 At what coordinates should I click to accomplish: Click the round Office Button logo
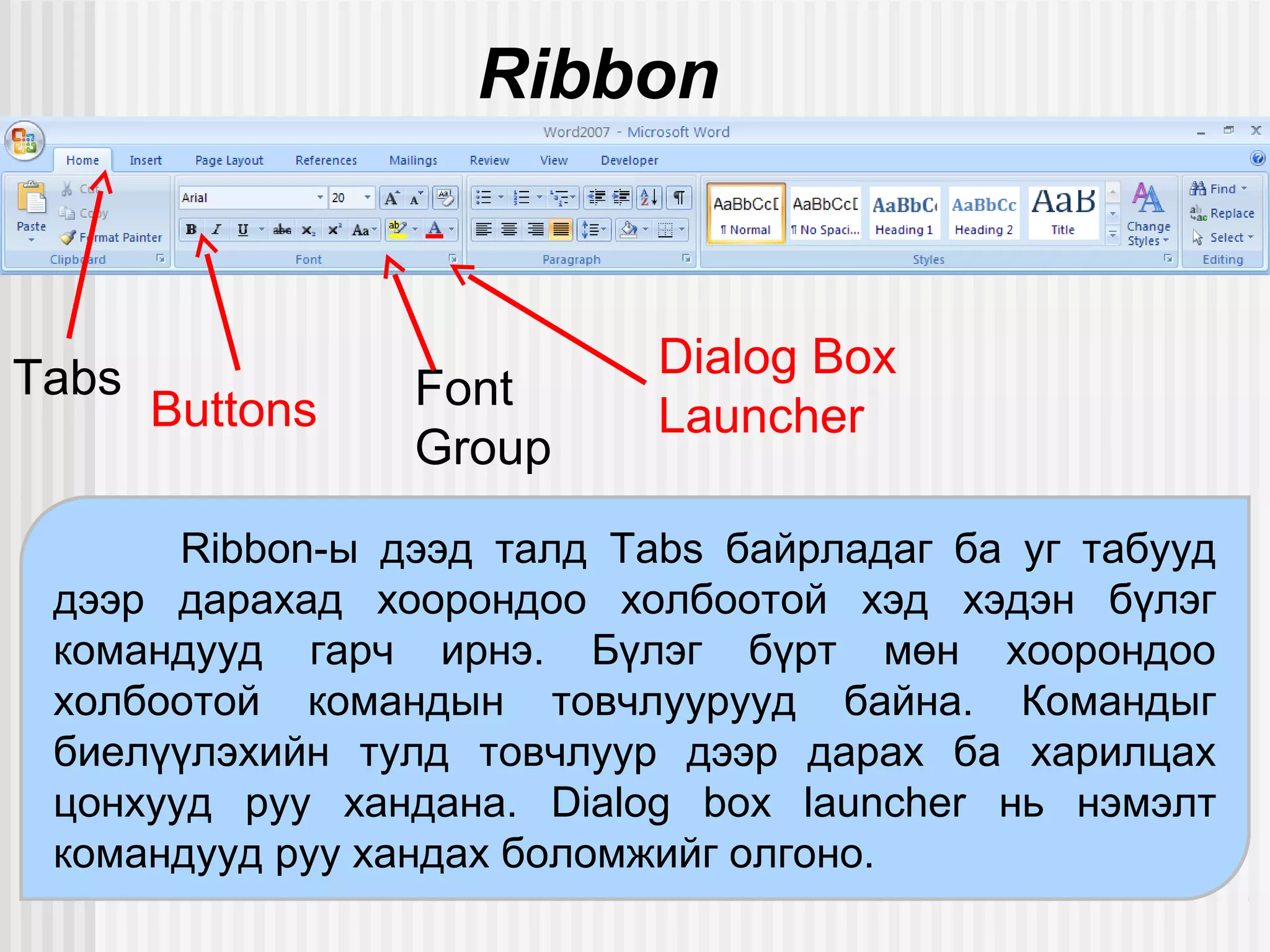click(25, 141)
